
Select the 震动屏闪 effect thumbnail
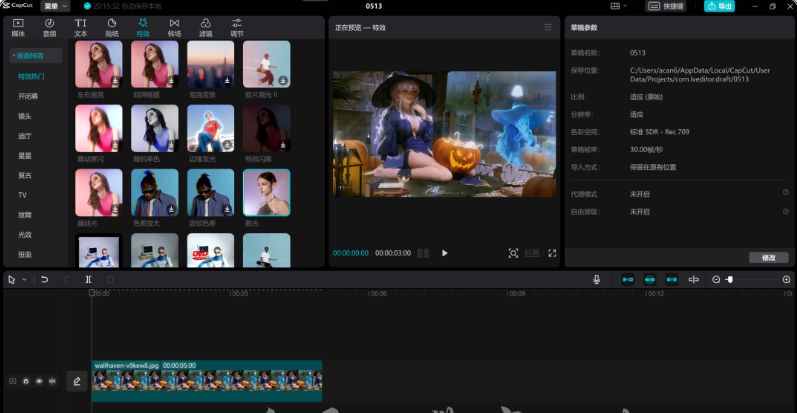(x=99, y=129)
